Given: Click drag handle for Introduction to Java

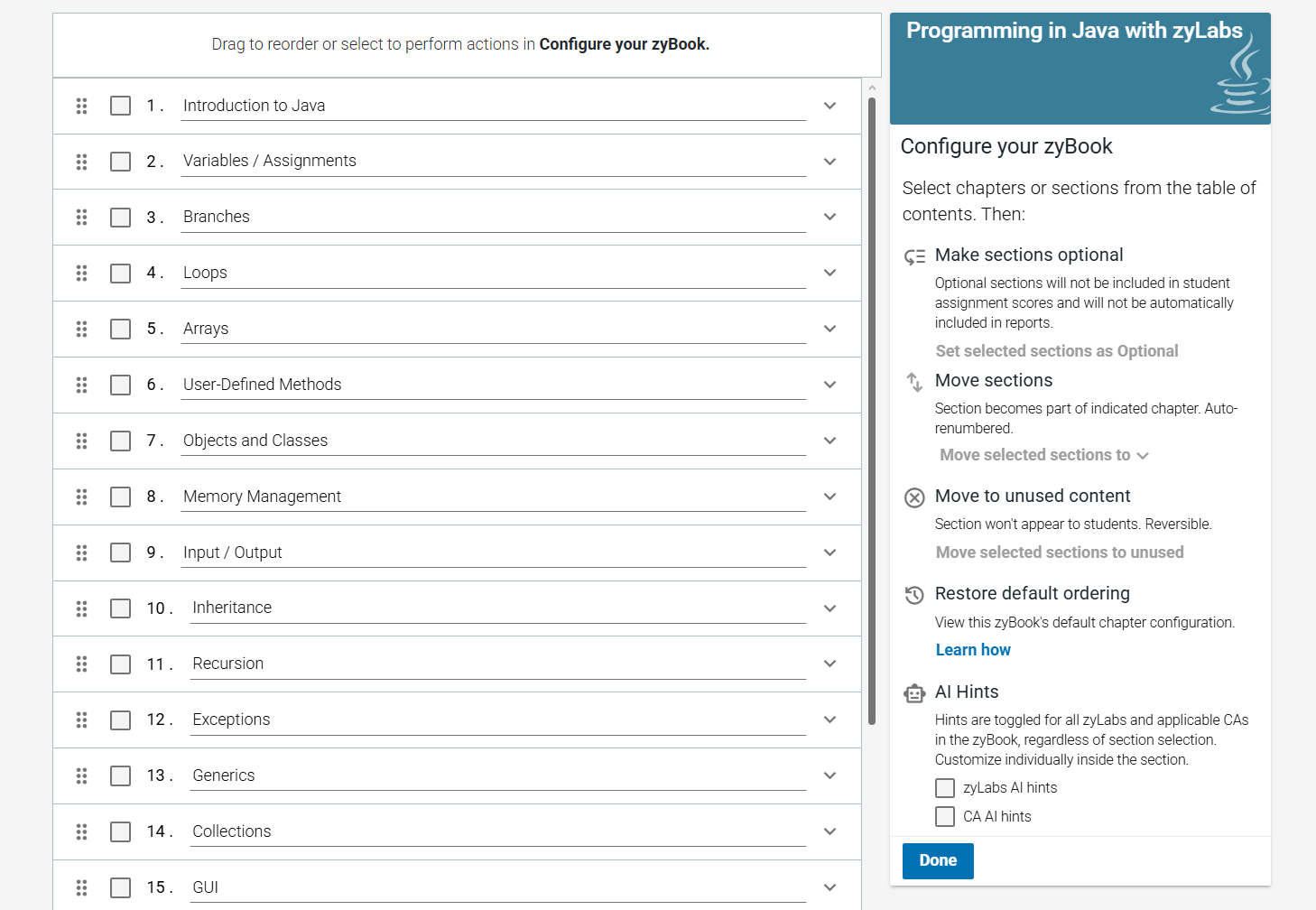Looking at the screenshot, I should tap(81, 106).
